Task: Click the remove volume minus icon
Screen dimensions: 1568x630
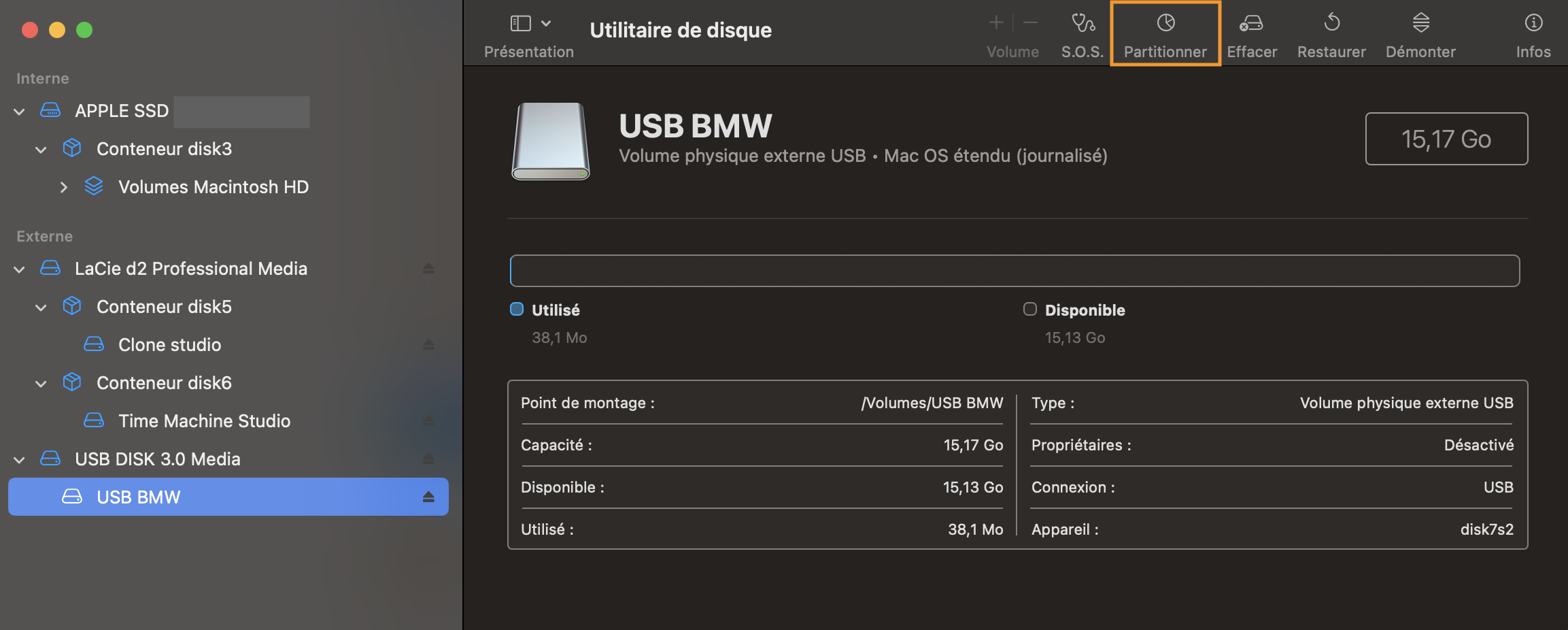Action: 1030,23
